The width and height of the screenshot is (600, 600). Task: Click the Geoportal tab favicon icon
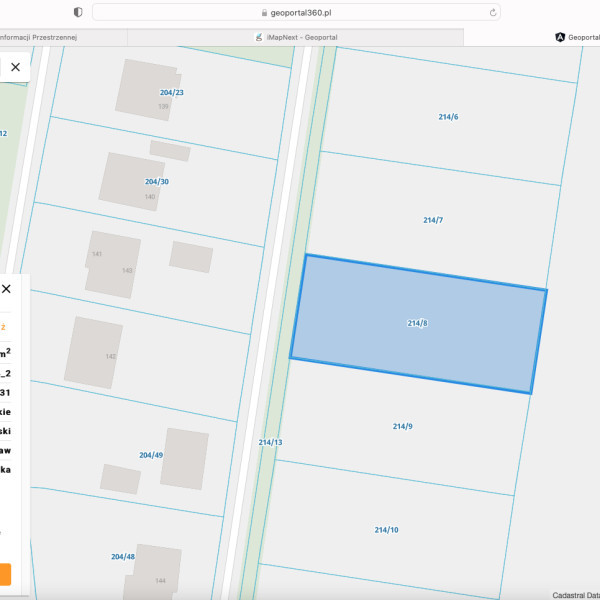point(560,37)
